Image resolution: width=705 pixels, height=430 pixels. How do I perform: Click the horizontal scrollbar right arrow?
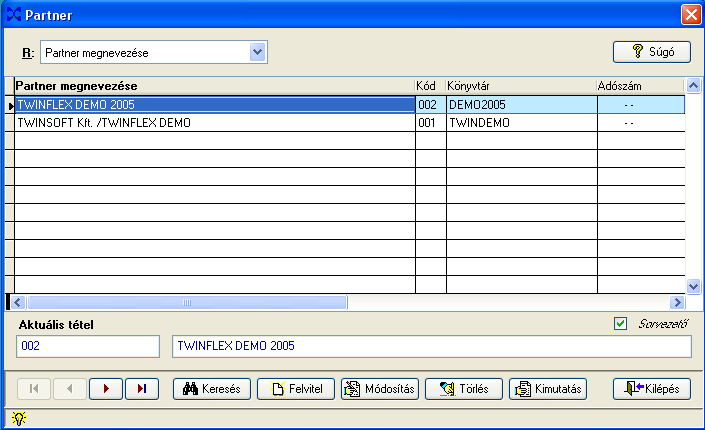[x=677, y=302]
